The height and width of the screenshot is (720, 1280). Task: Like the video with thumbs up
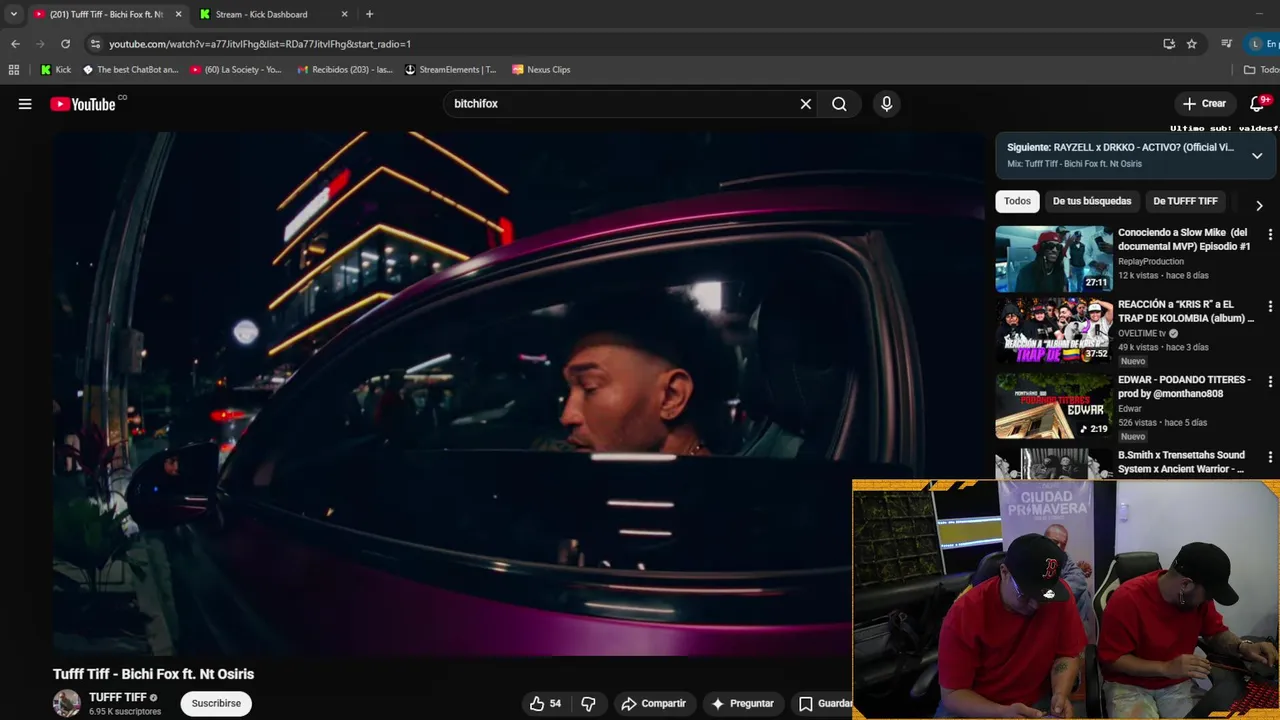[x=545, y=704]
